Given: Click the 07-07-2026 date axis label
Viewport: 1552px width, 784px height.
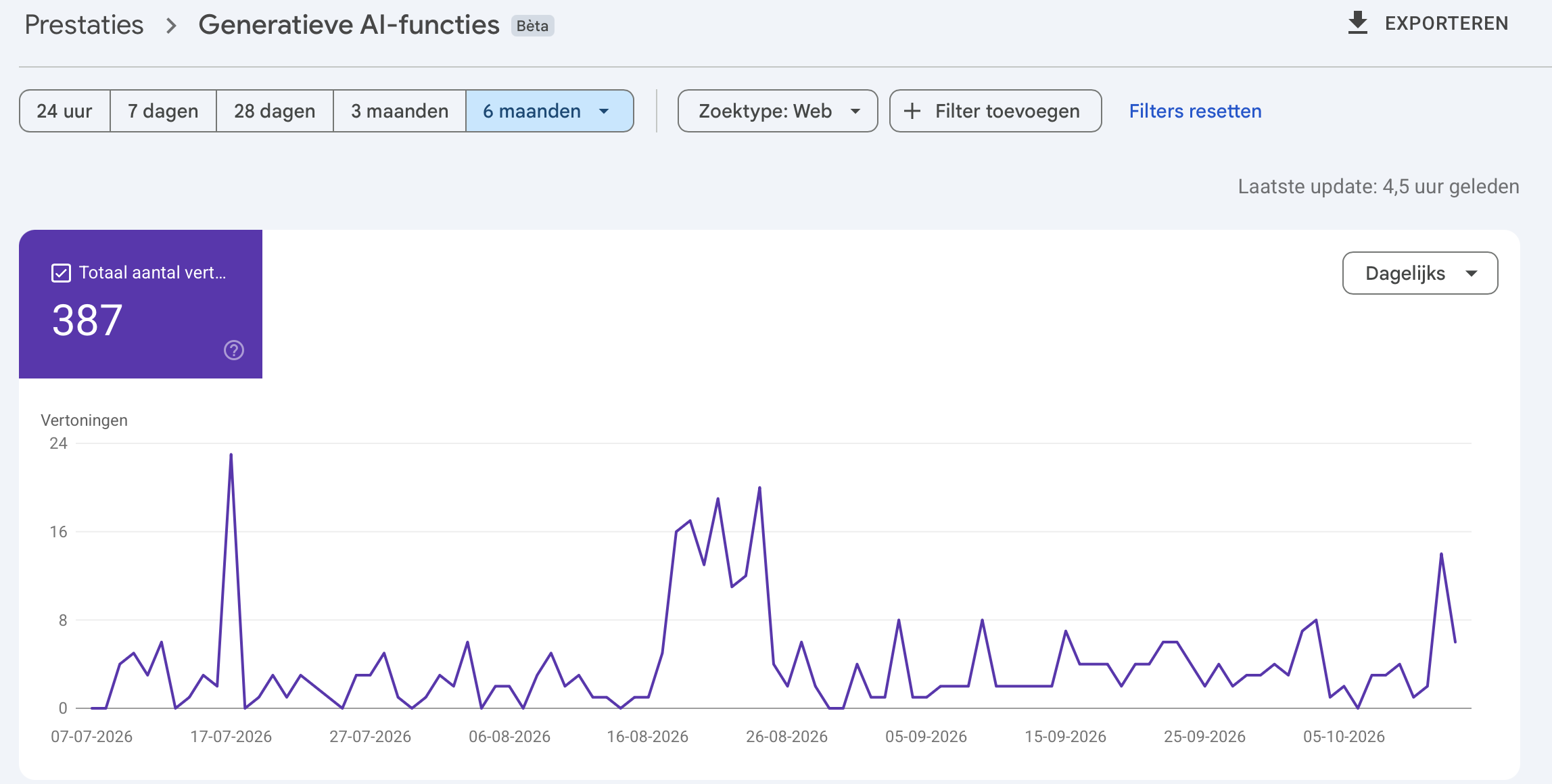Looking at the screenshot, I should tap(92, 737).
